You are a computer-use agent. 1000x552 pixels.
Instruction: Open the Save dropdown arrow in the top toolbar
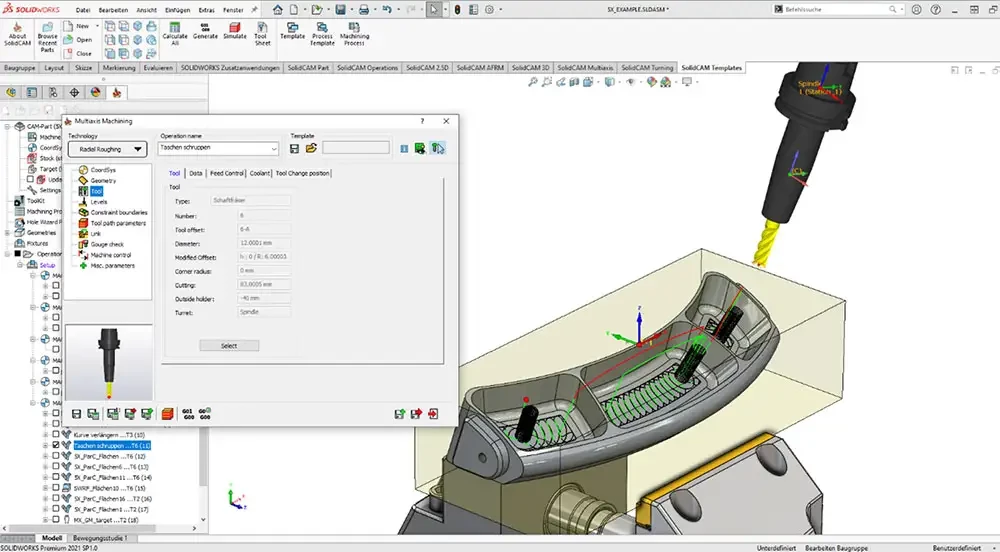pos(350,10)
